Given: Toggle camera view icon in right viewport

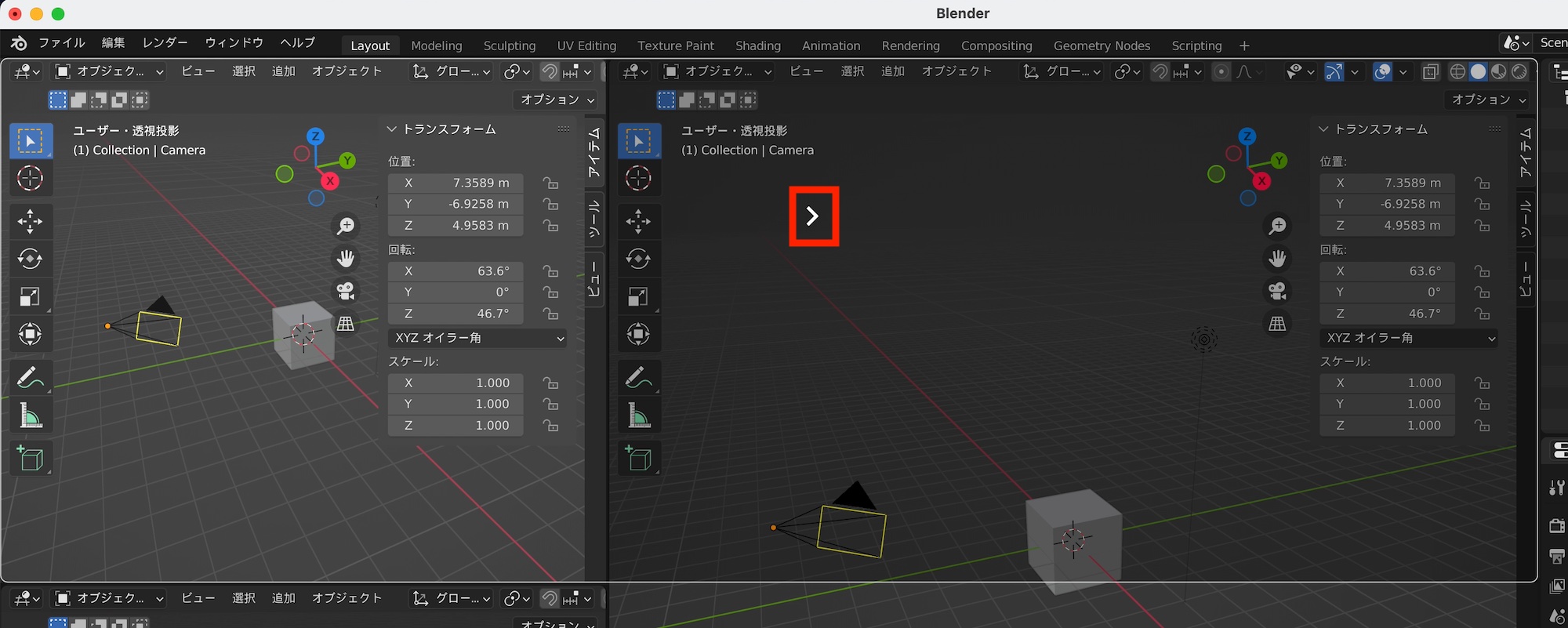Looking at the screenshot, I should (x=1277, y=291).
